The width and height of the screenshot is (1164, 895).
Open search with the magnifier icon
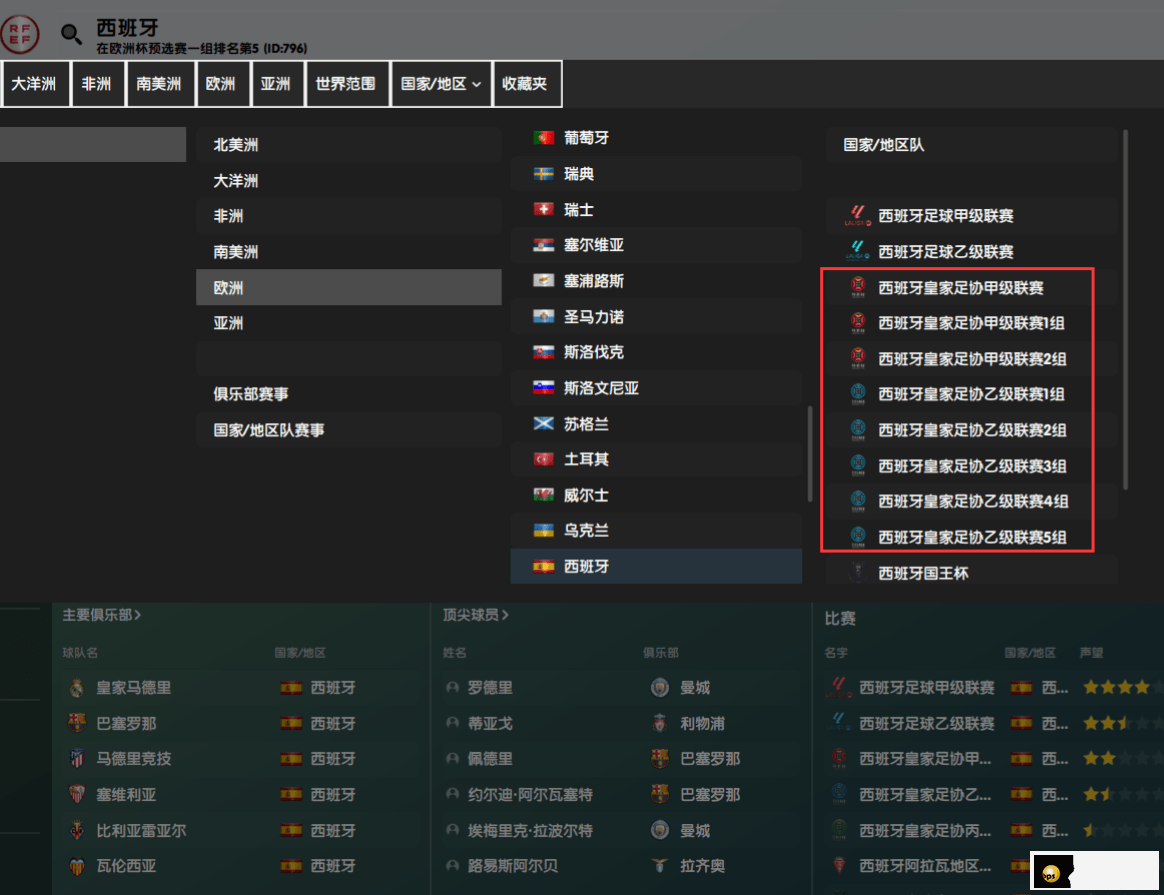click(71, 33)
